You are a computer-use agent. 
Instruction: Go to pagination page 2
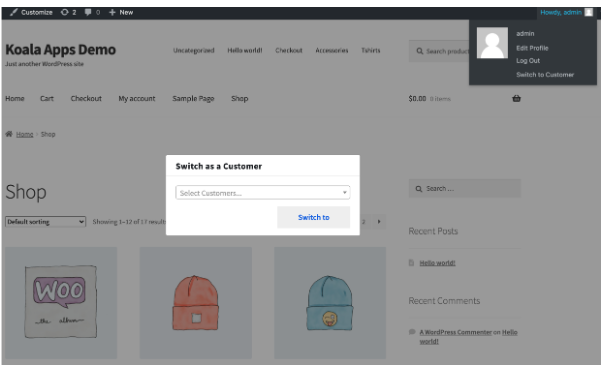click(364, 221)
